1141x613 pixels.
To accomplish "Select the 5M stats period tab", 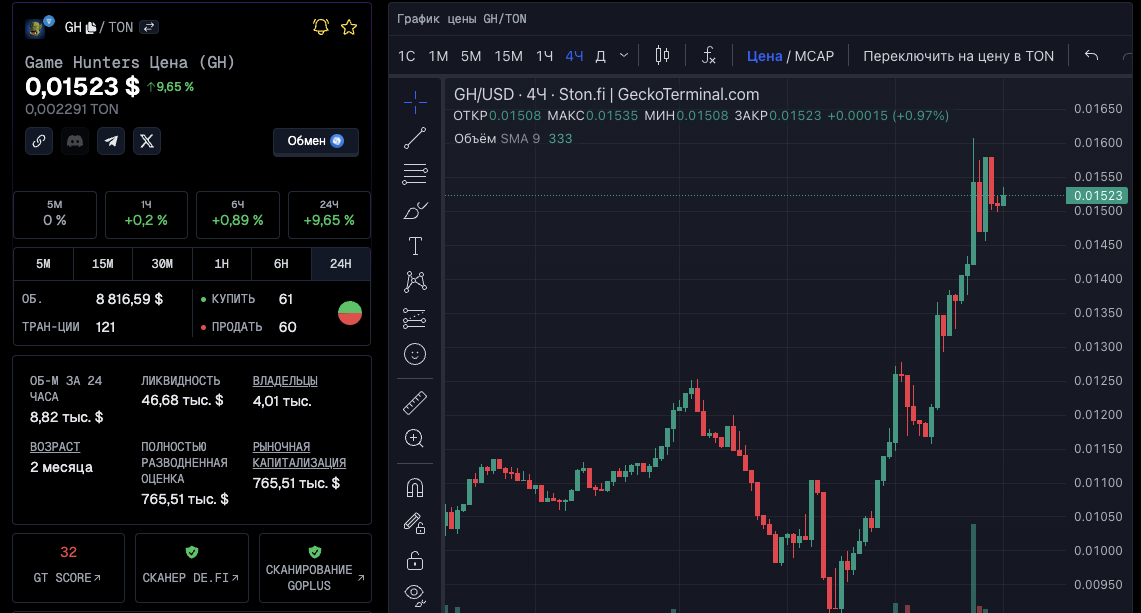I will coord(44,264).
